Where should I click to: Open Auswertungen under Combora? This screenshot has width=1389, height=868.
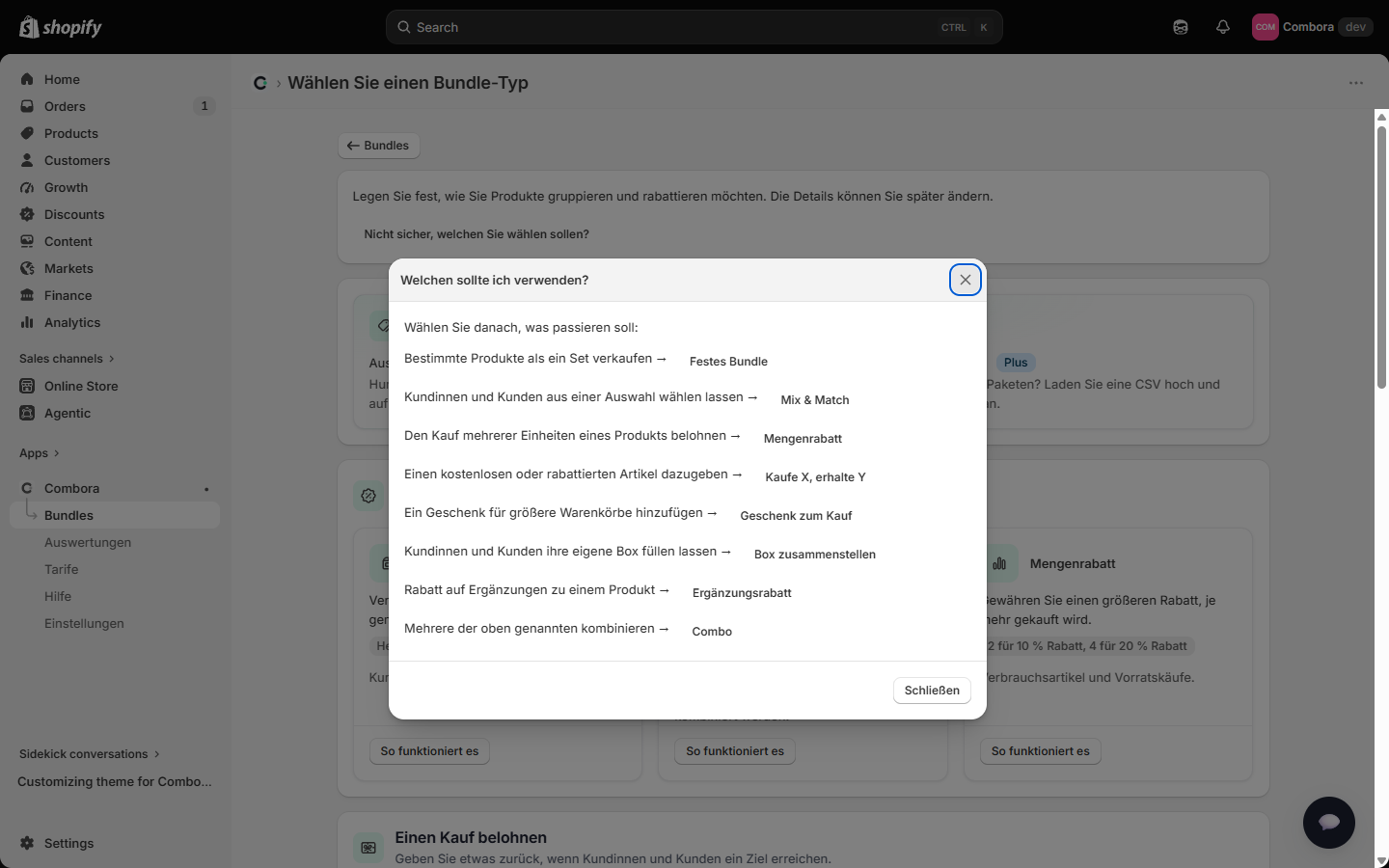tap(88, 542)
